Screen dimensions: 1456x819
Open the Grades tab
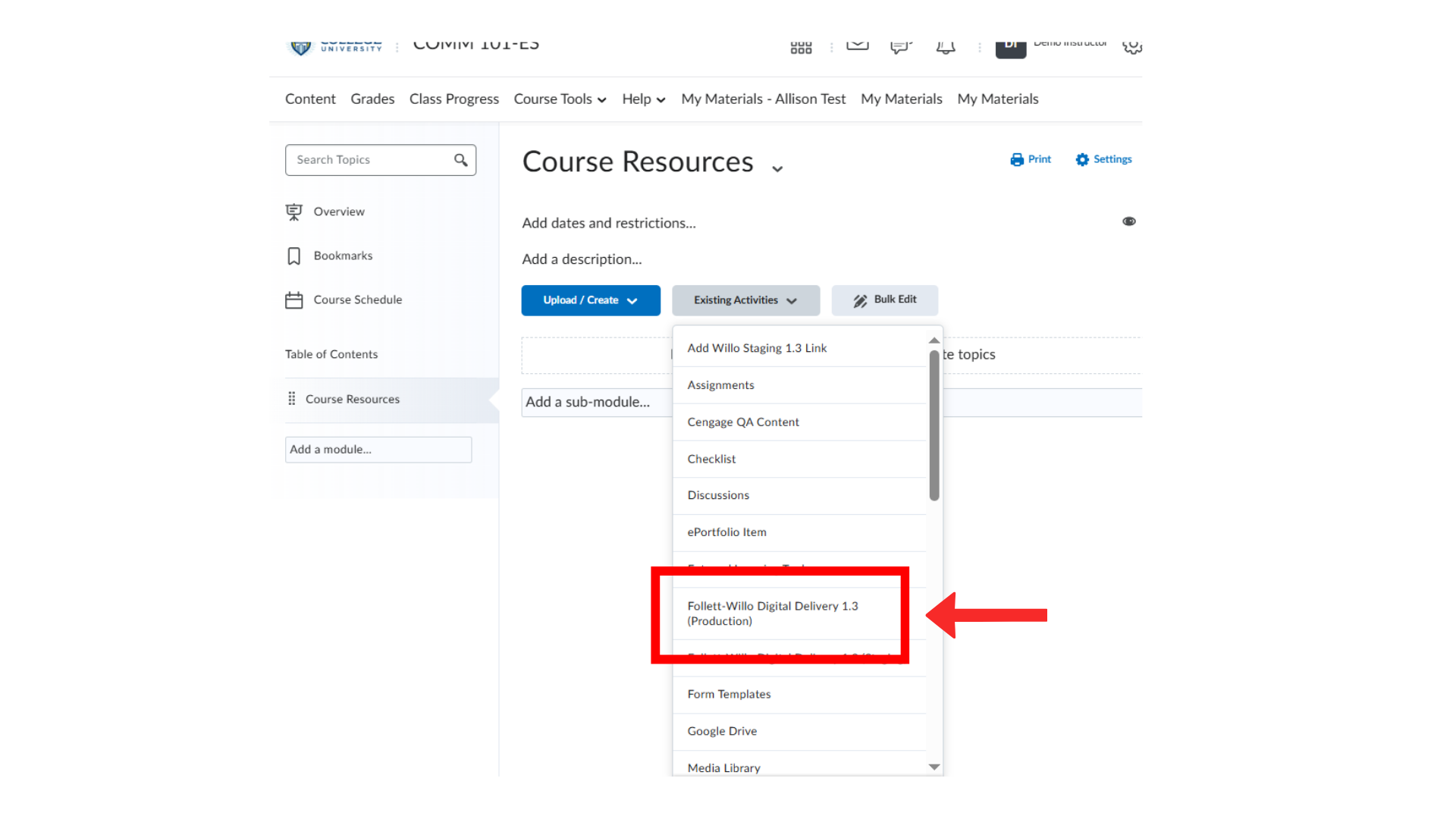click(372, 99)
